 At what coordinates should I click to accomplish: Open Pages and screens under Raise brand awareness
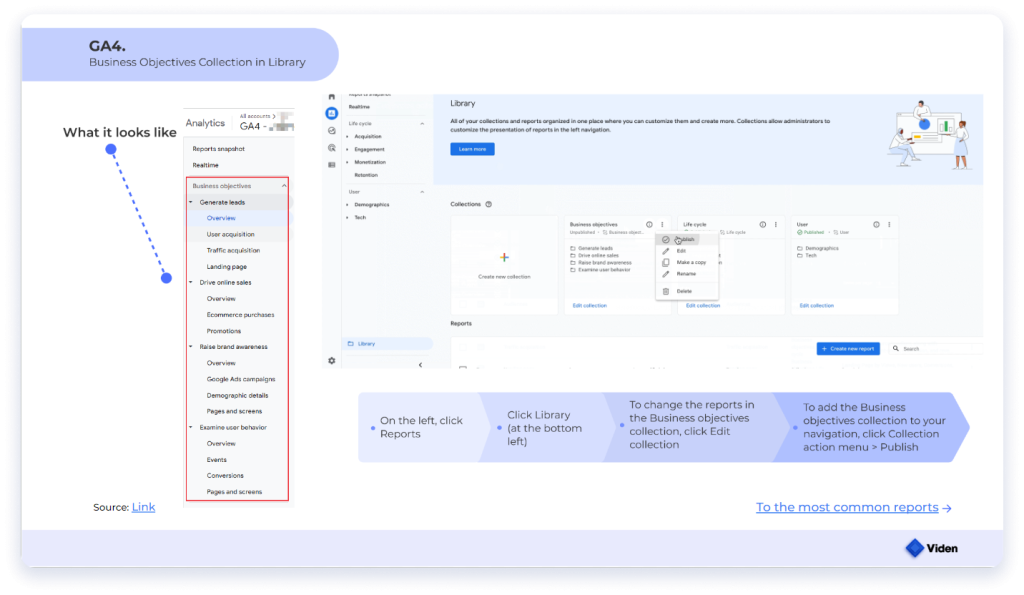point(234,411)
